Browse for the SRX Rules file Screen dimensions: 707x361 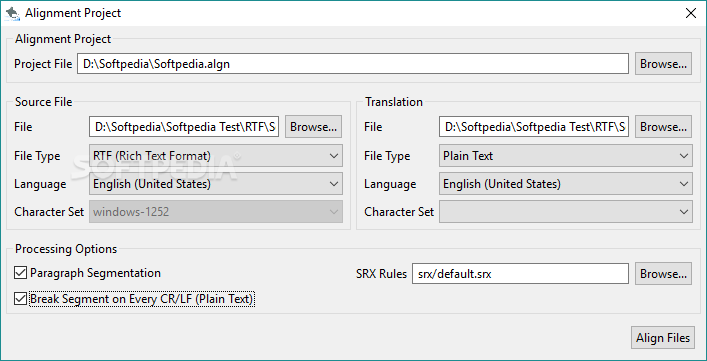(663, 274)
